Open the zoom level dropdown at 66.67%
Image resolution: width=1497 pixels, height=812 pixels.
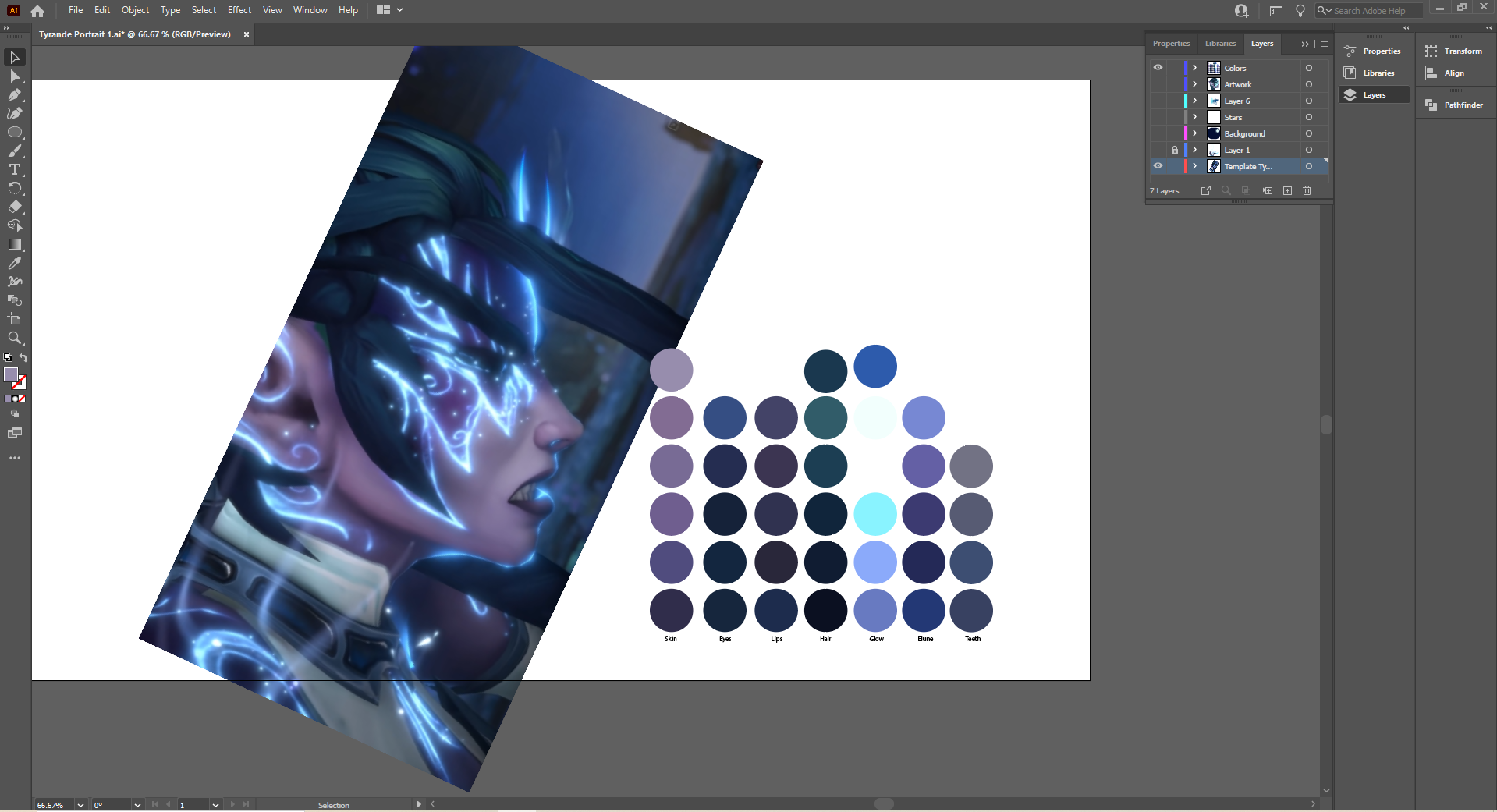(80, 805)
